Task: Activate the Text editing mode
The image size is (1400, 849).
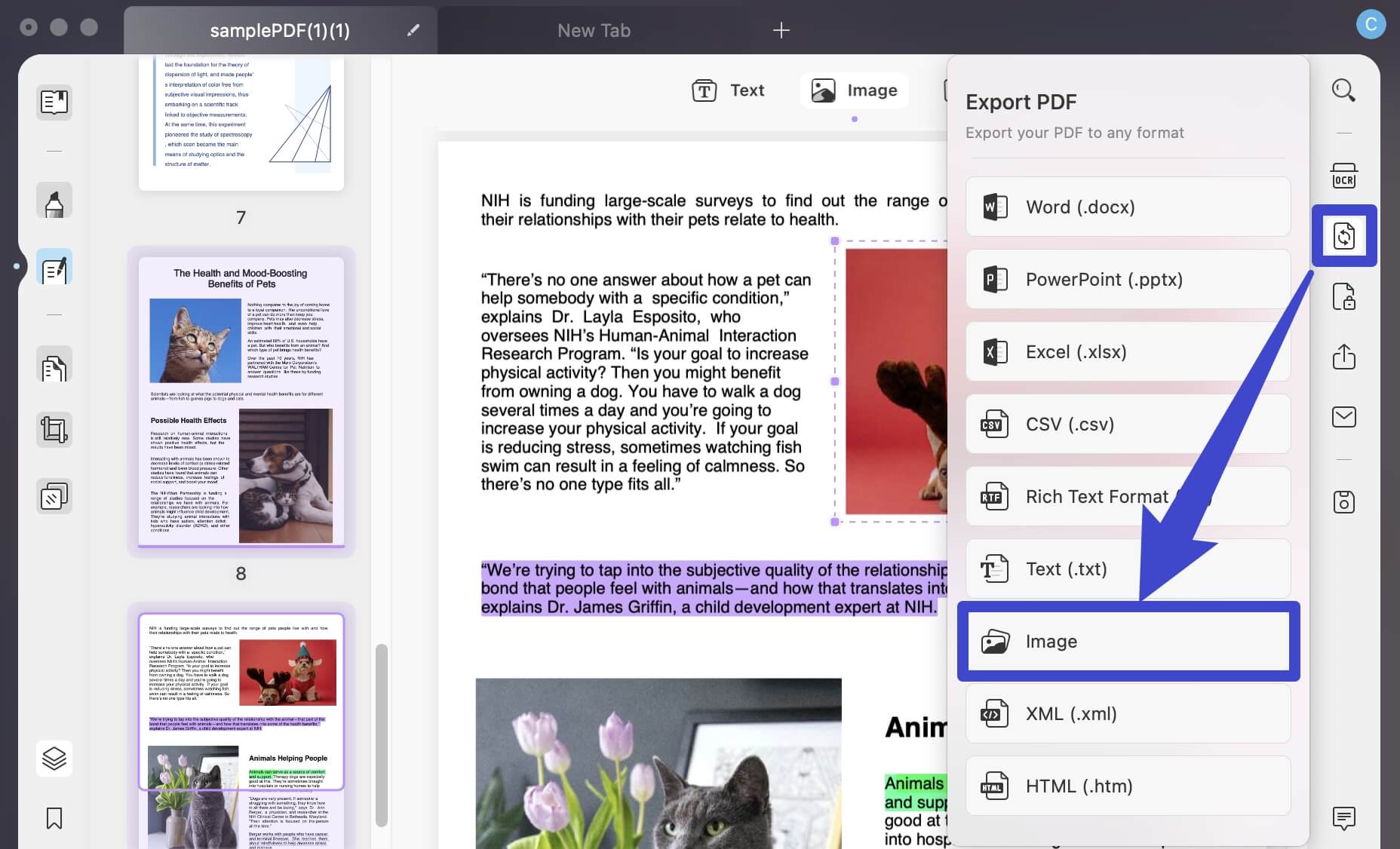Action: pyautogui.click(x=728, y=90)
